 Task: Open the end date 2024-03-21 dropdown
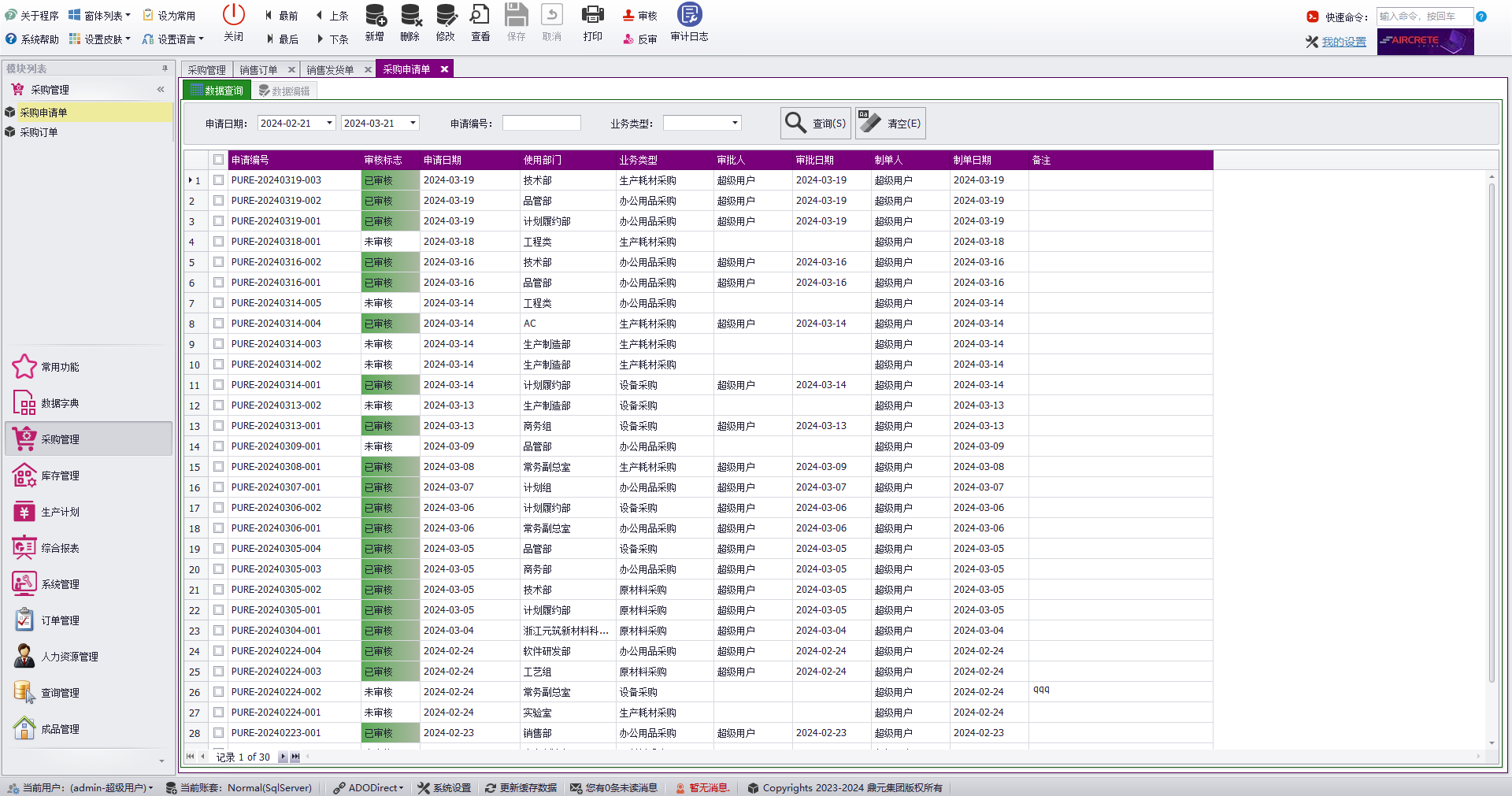413,124
